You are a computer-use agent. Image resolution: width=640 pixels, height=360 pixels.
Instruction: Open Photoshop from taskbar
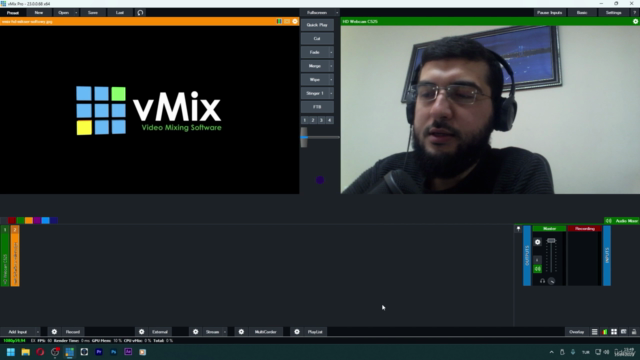pyautogui.click(x=113, y=352)
